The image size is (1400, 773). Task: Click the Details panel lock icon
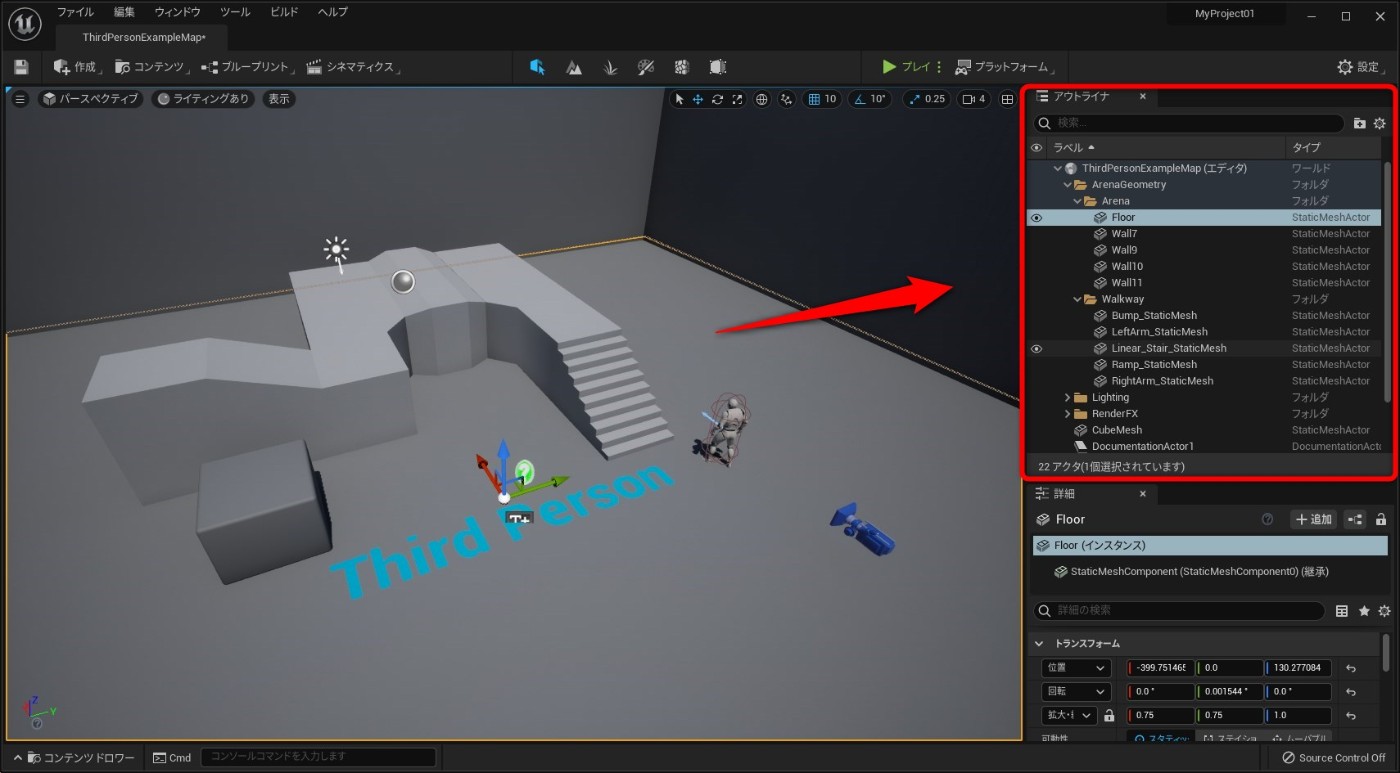click(x=1381, y=519)
